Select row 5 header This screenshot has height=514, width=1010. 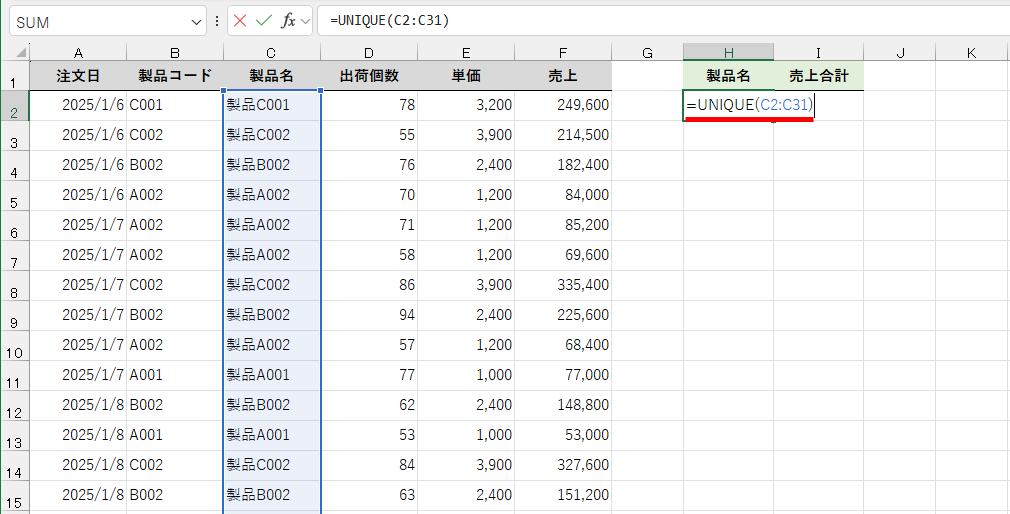click(x=14, y=195)
